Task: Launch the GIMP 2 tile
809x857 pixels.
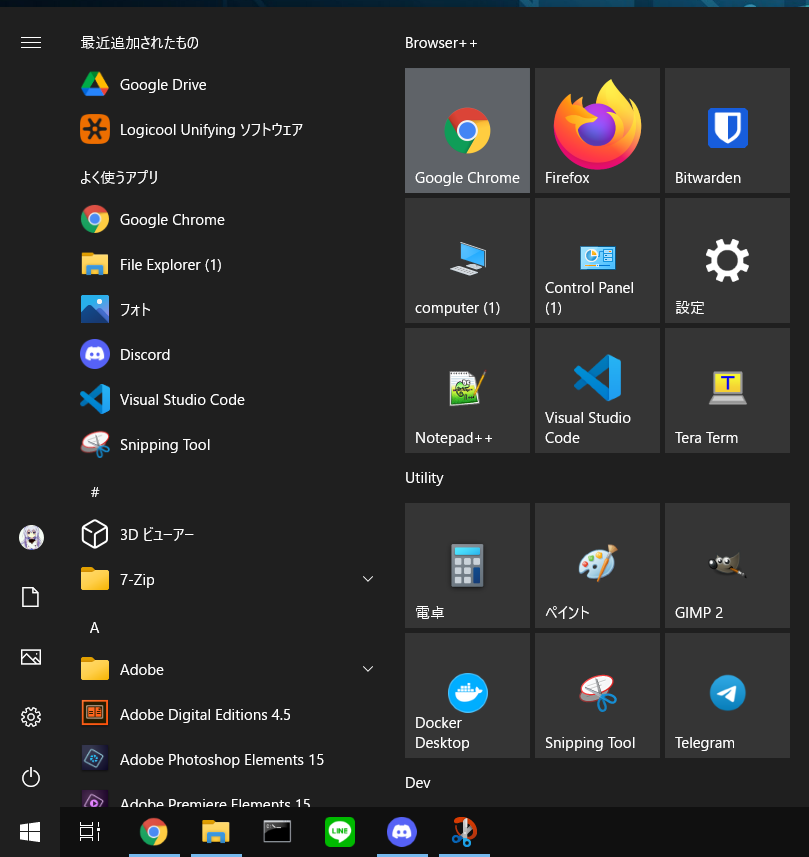Action: click(727, 565)
